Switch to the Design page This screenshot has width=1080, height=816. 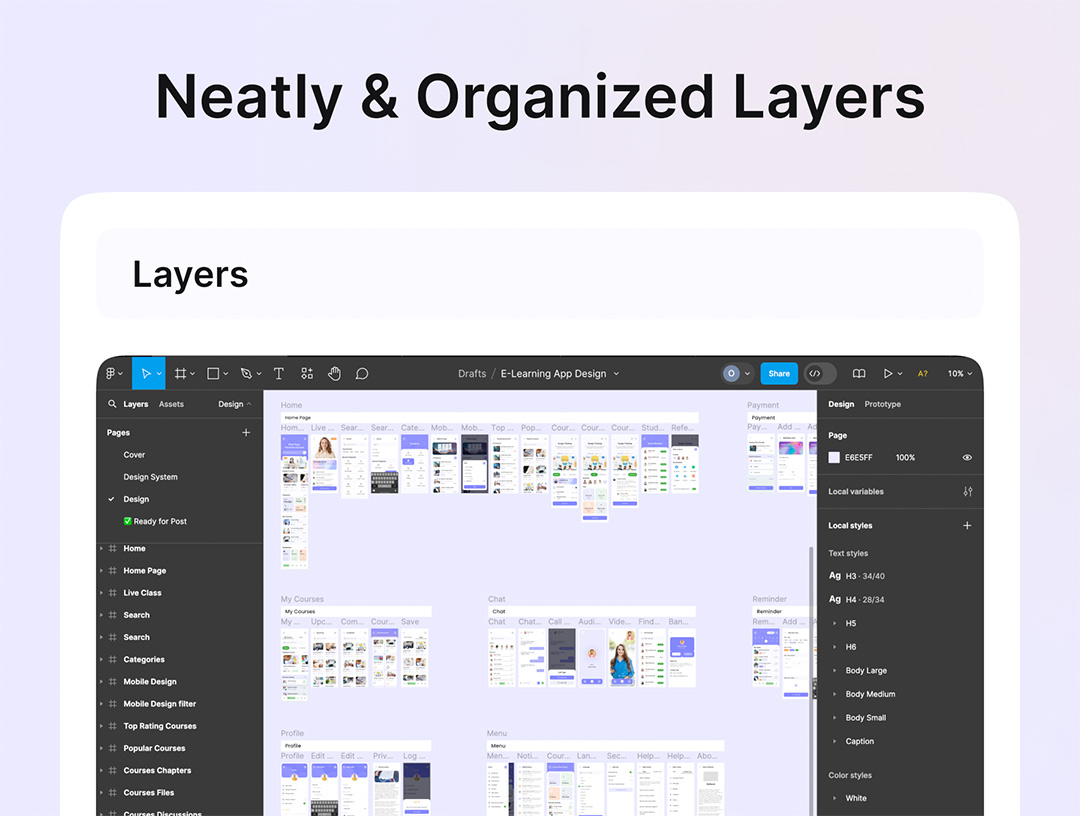pos(136,499)
